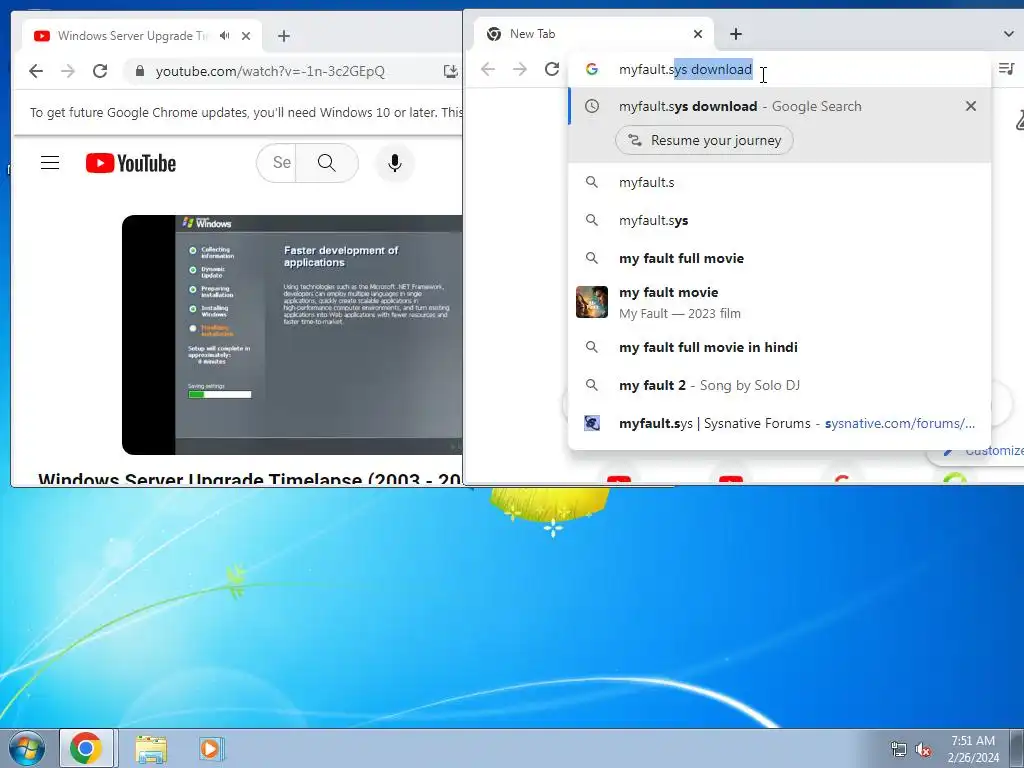Image resolution: width=1024 pixels, height=768 pixels.
Task: Click the lock icon beside youtube.com URL
Action: (139, 71)
